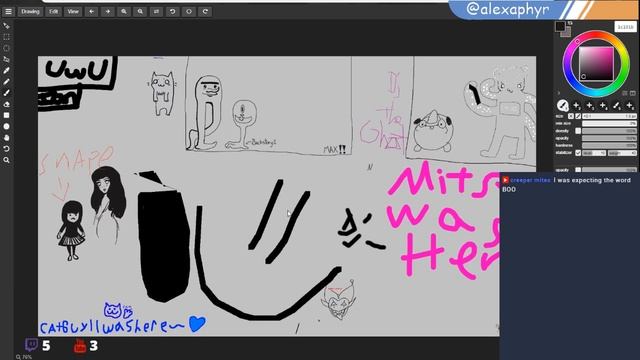The width and height of the screenshot is (640, 360).
Task: Click the gray background color swatch
Action: 567,33
